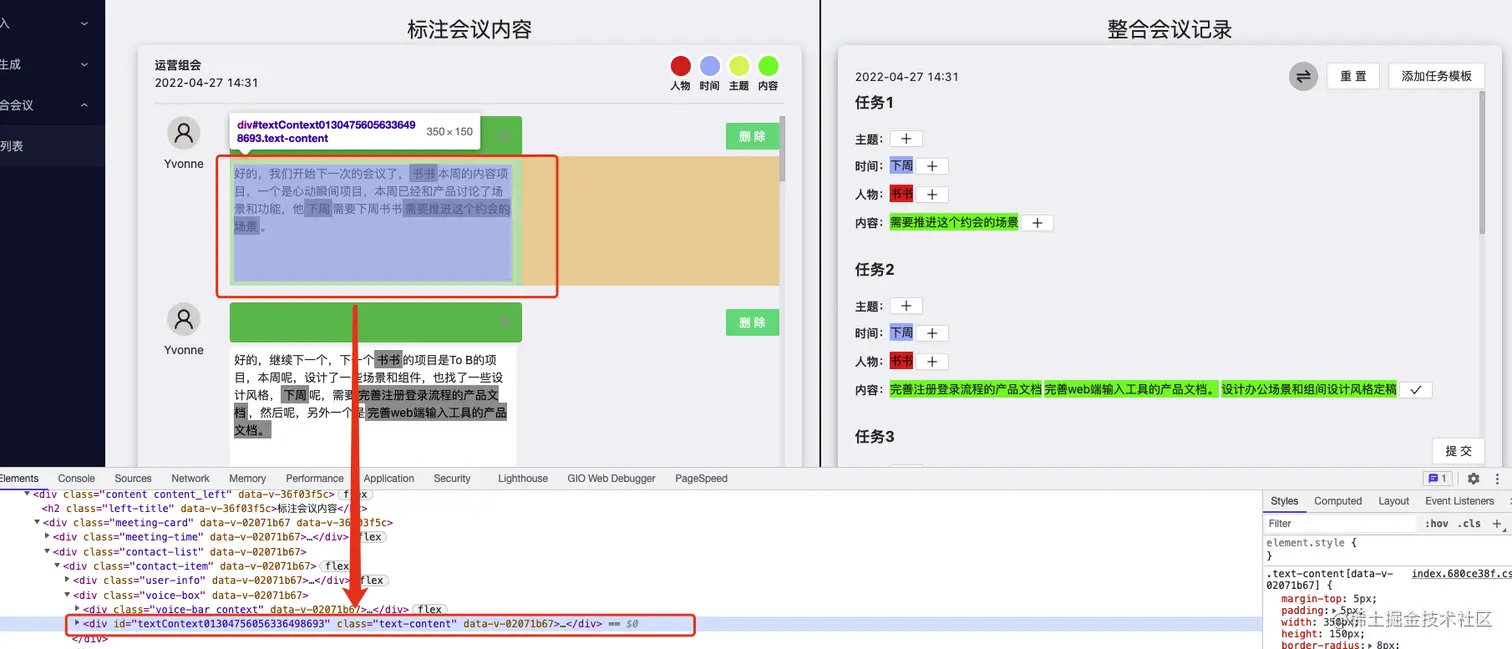Collapse the content_left div node
The height and width of the screenshot is (649, 1512).
[27, 494]
